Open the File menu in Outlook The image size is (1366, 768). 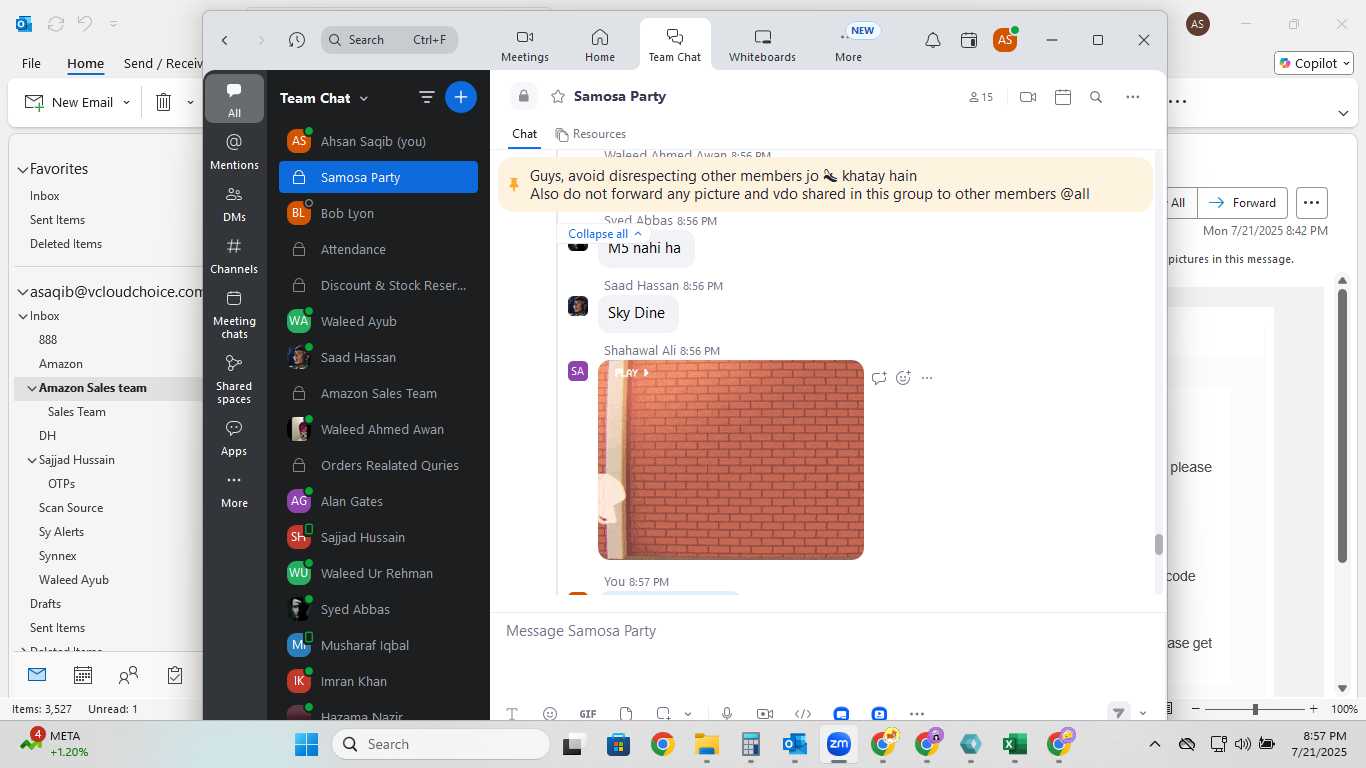point(31,63)
